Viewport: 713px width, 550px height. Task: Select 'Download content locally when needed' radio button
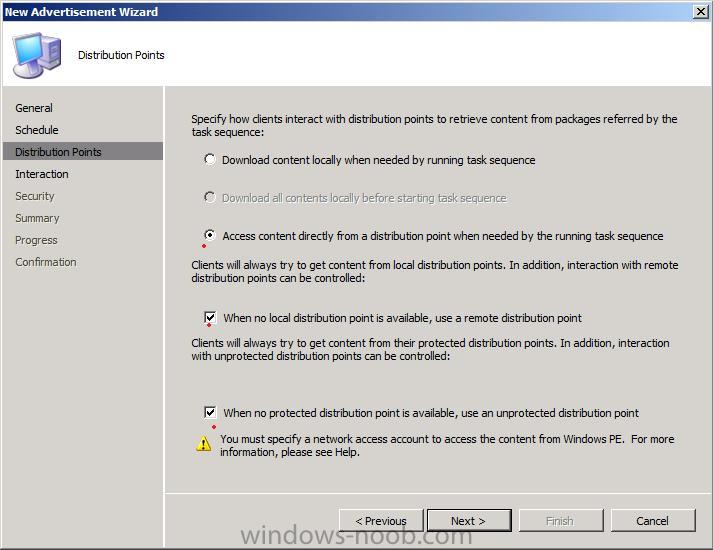210,160
